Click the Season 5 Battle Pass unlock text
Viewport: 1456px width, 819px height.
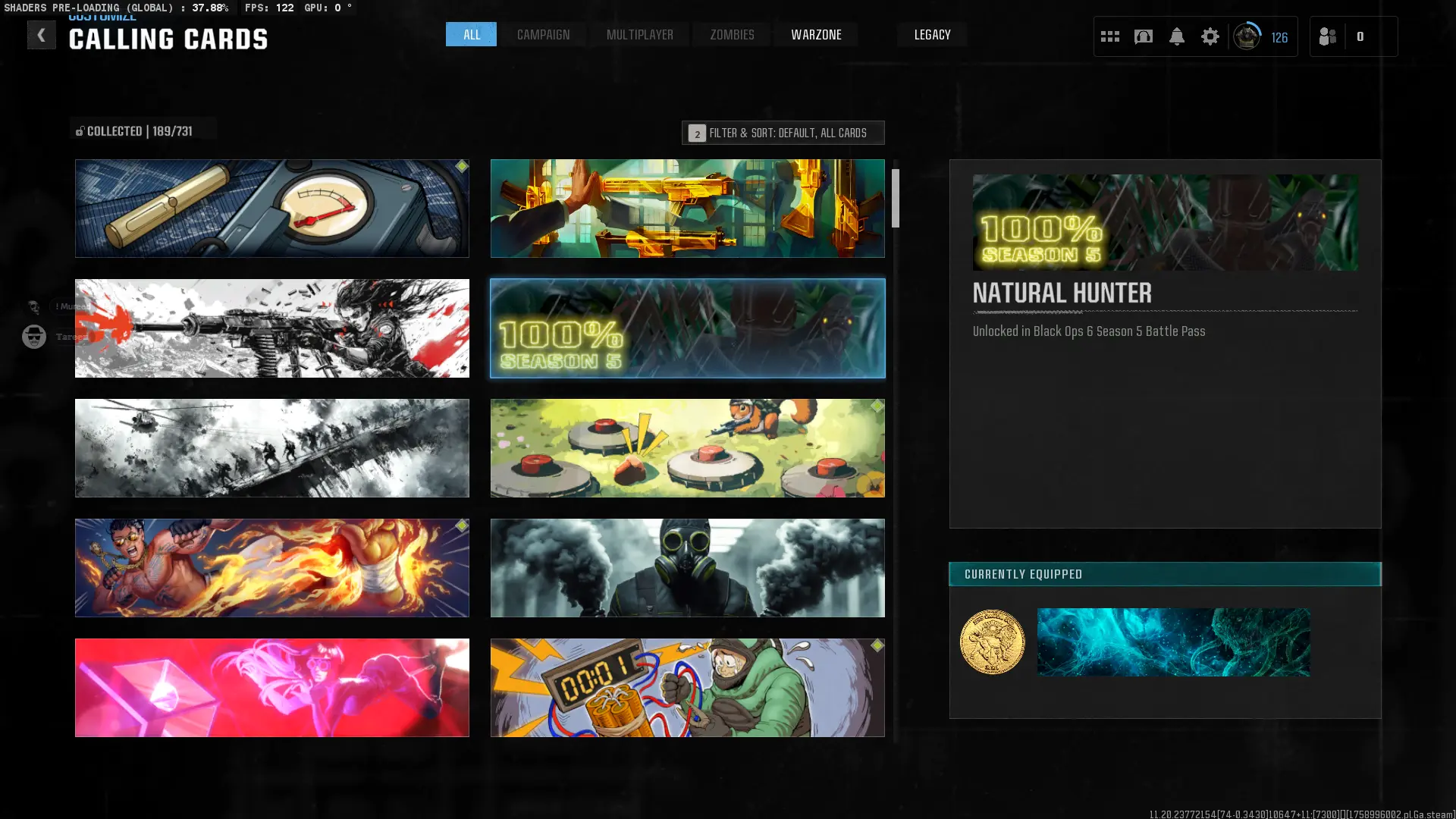[1088, 331]
